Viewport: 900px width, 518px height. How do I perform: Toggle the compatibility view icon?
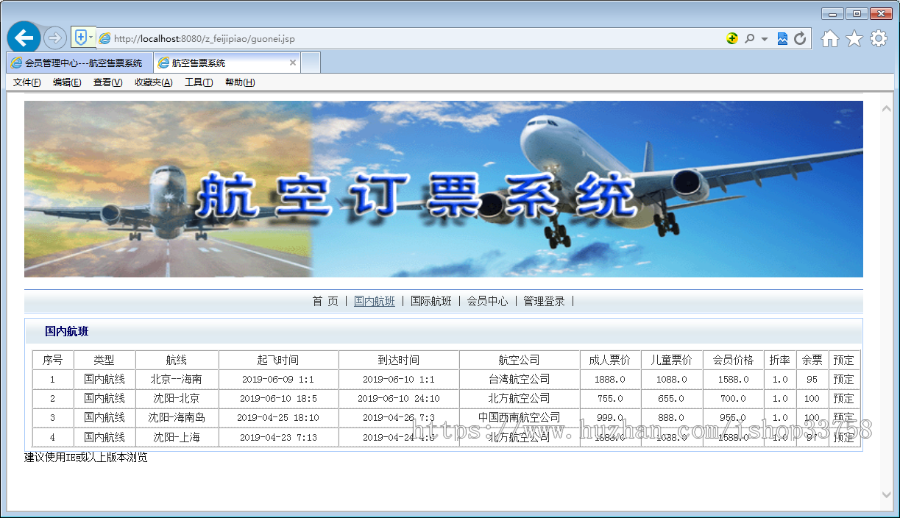(x=782, y=38)
